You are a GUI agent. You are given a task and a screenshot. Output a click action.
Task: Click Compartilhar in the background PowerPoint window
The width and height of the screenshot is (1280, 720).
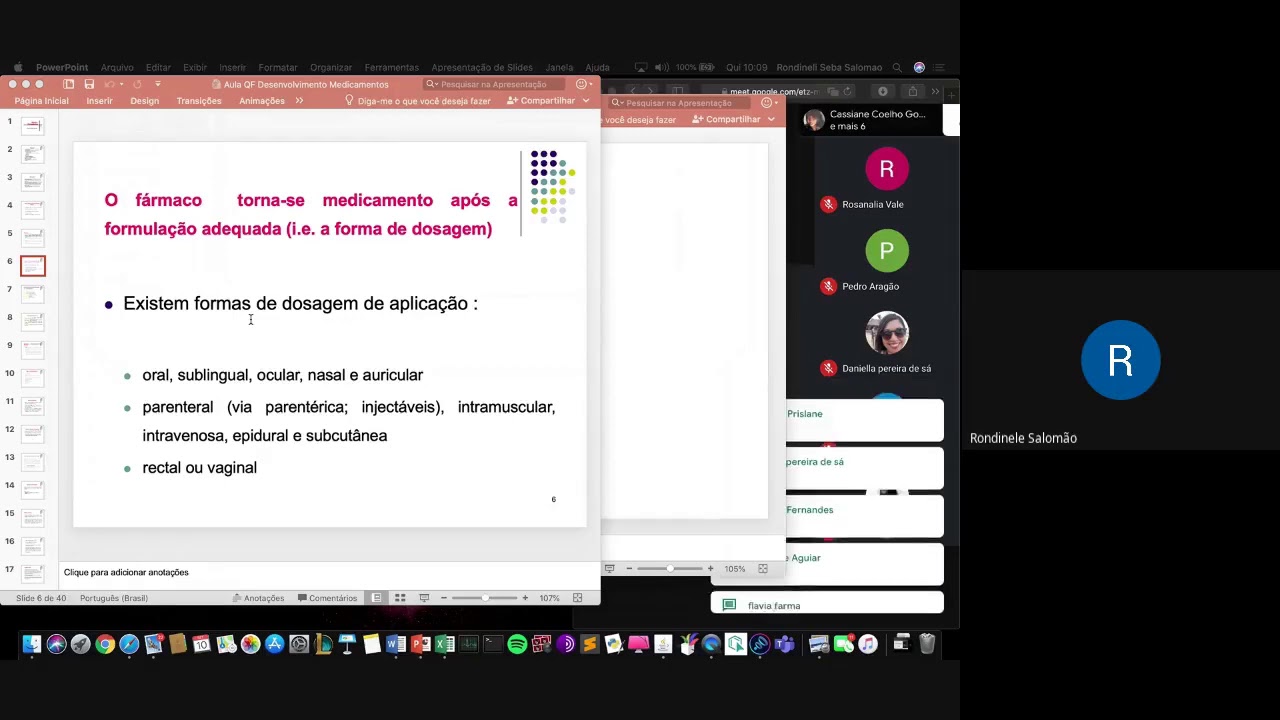(x=727, y=119)
